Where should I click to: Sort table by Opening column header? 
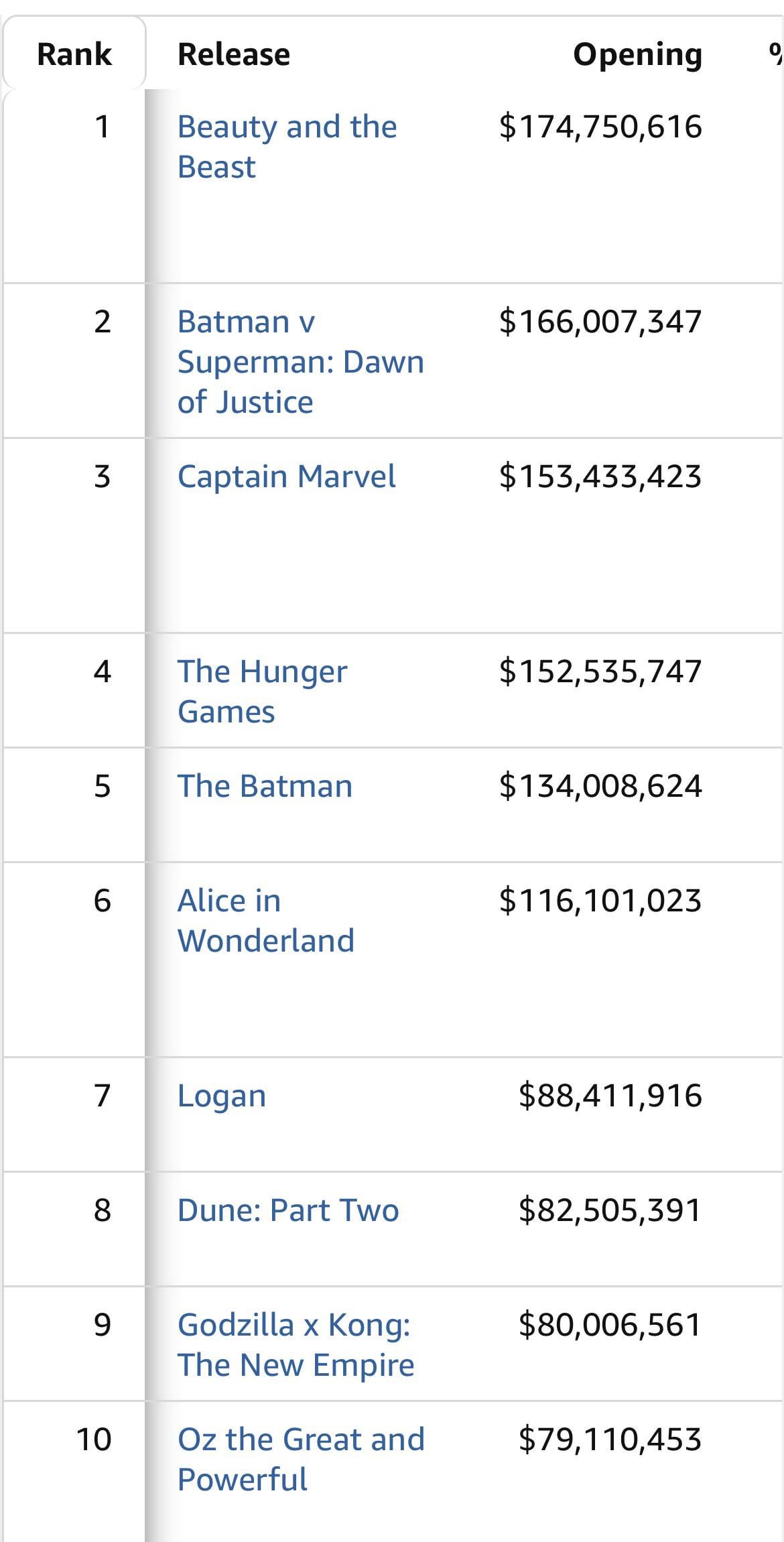637,54
